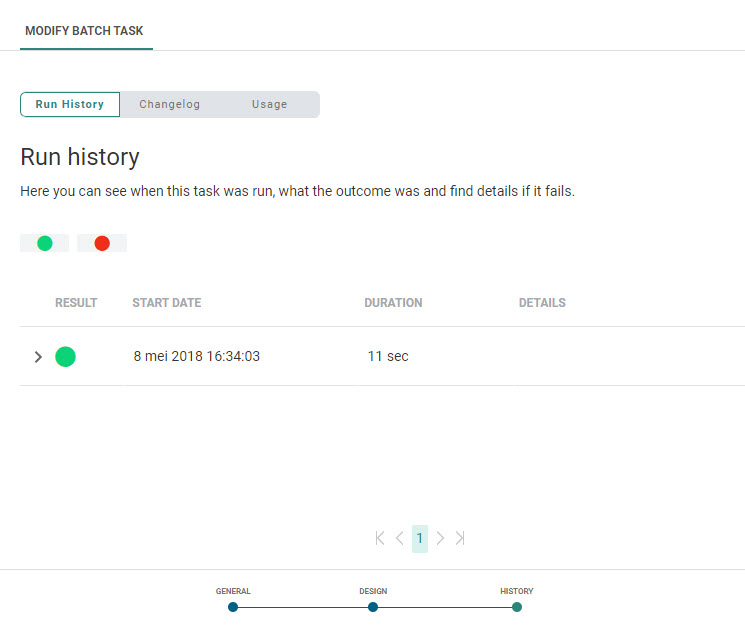Open the Modify Batch Task tab
Screen dimensions: 745x633
click(x=86, y=31)
